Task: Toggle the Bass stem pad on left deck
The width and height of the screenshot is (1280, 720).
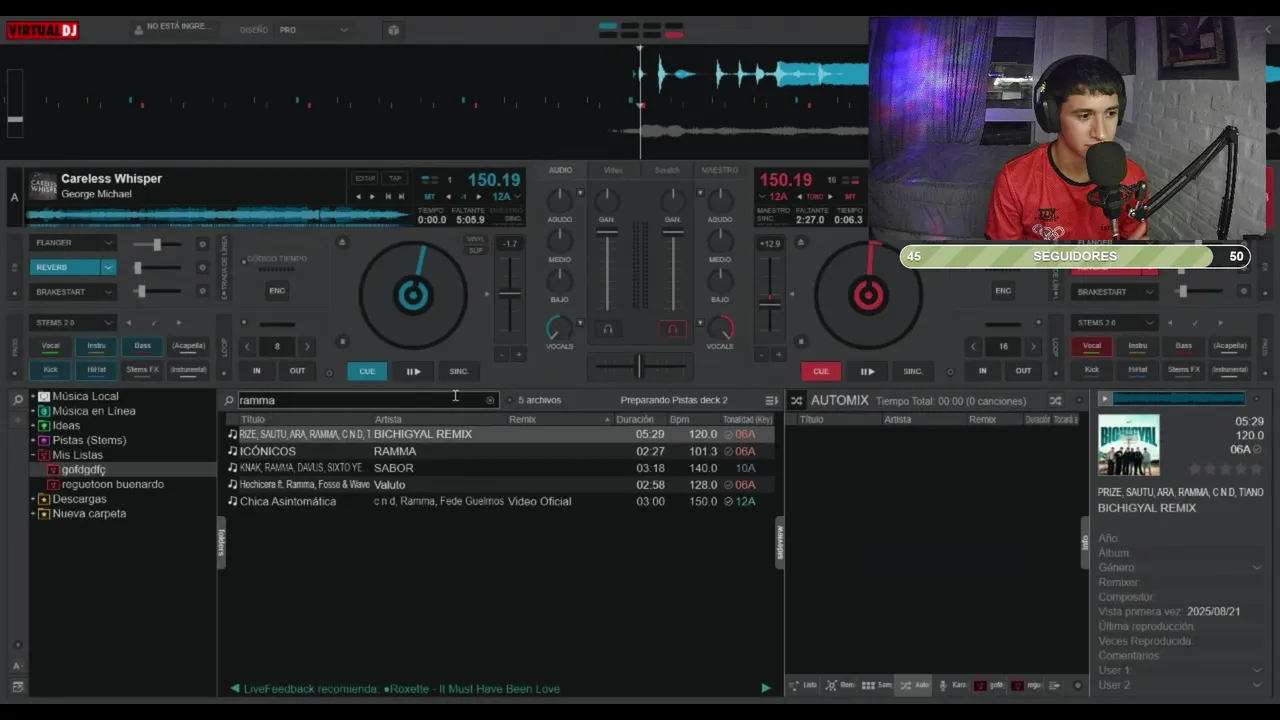Action: click(142, 346)
